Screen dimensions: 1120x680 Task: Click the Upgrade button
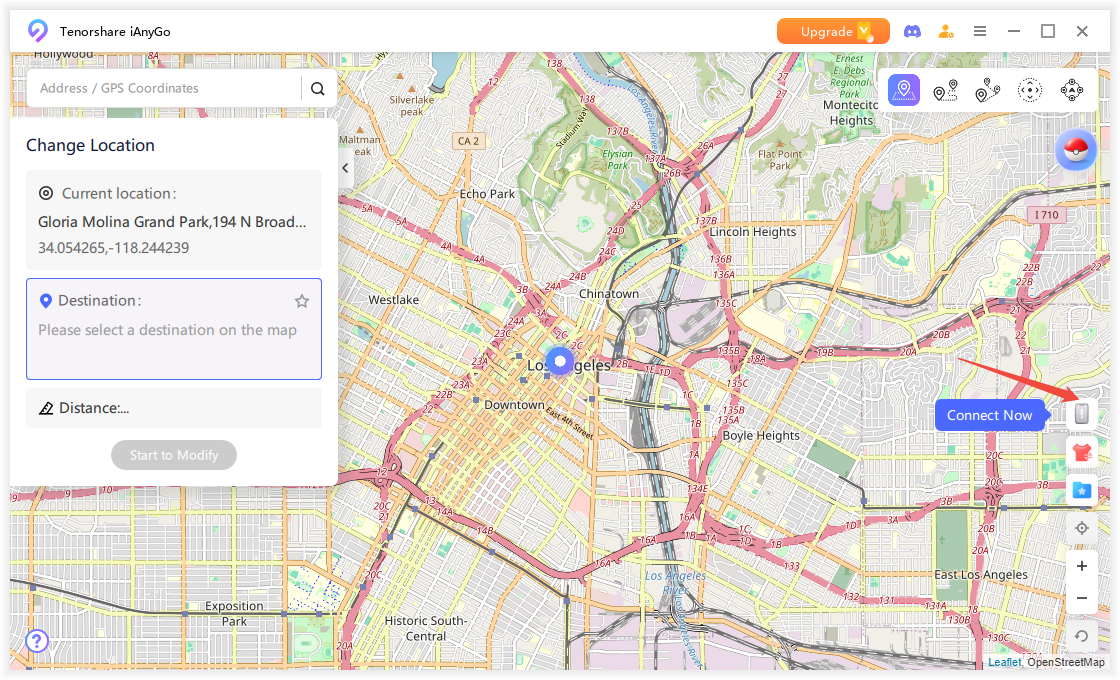tap(833, 31)
